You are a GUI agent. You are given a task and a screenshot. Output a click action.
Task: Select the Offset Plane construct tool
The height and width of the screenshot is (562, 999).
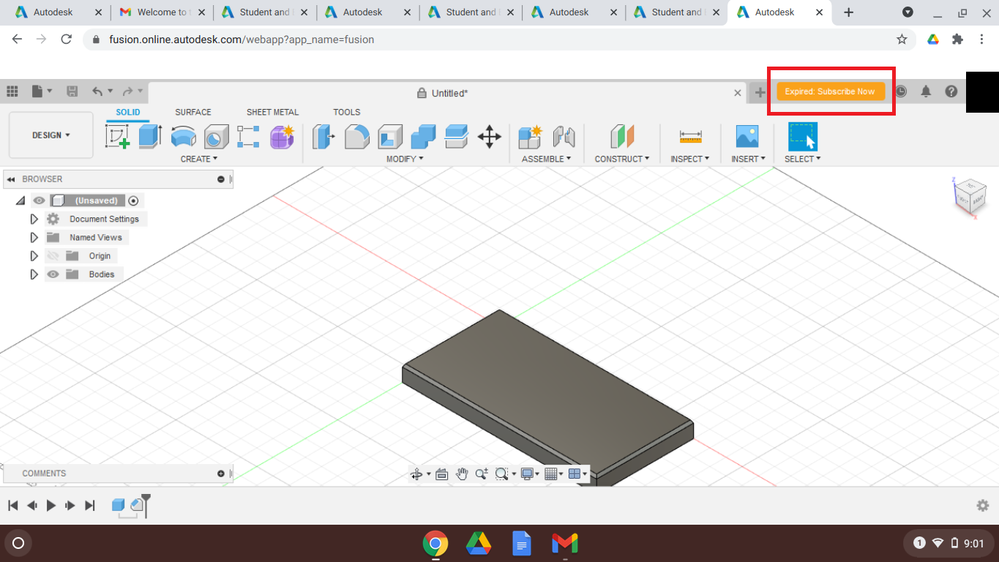point(622,136)
